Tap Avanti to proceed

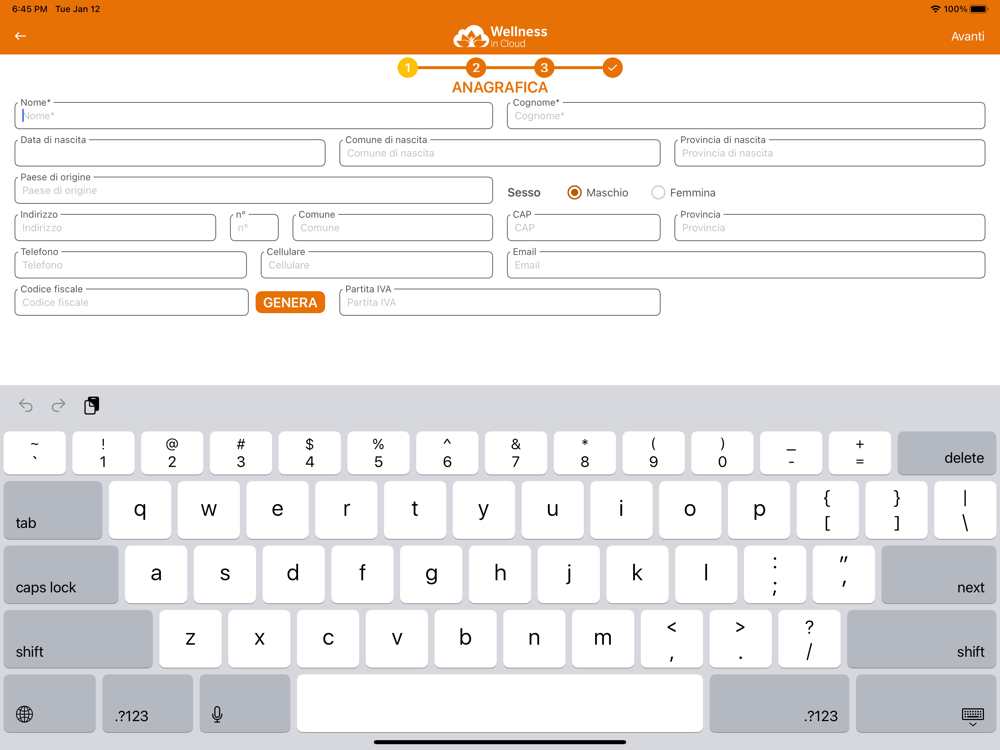tap(967, 36)
